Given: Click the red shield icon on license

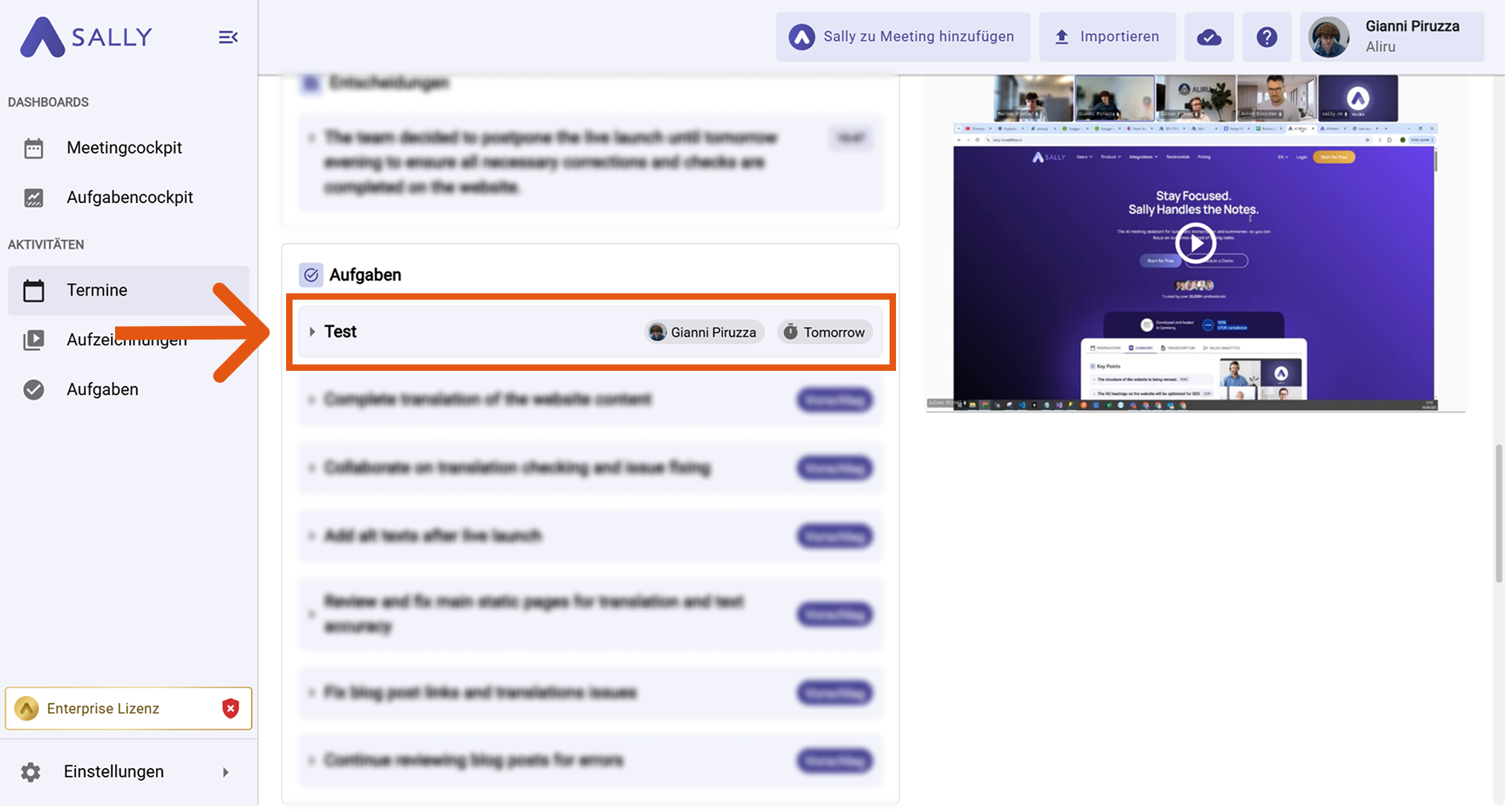Looking at the screenshot, I should 230,708.
